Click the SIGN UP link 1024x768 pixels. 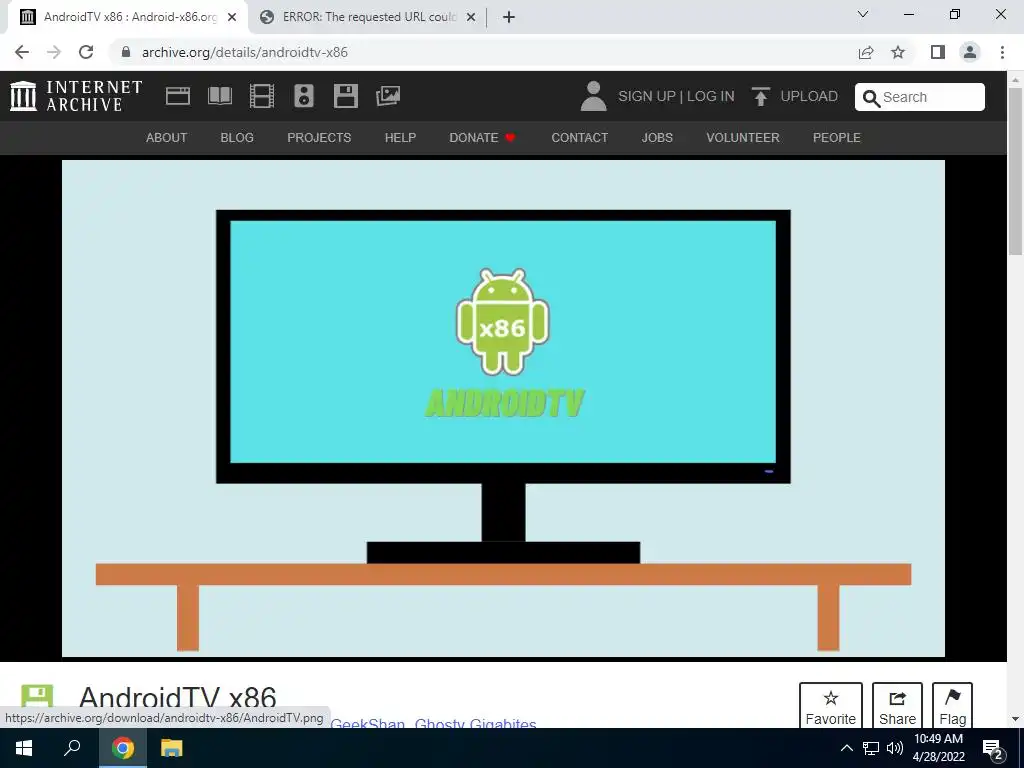pos(647,97)
